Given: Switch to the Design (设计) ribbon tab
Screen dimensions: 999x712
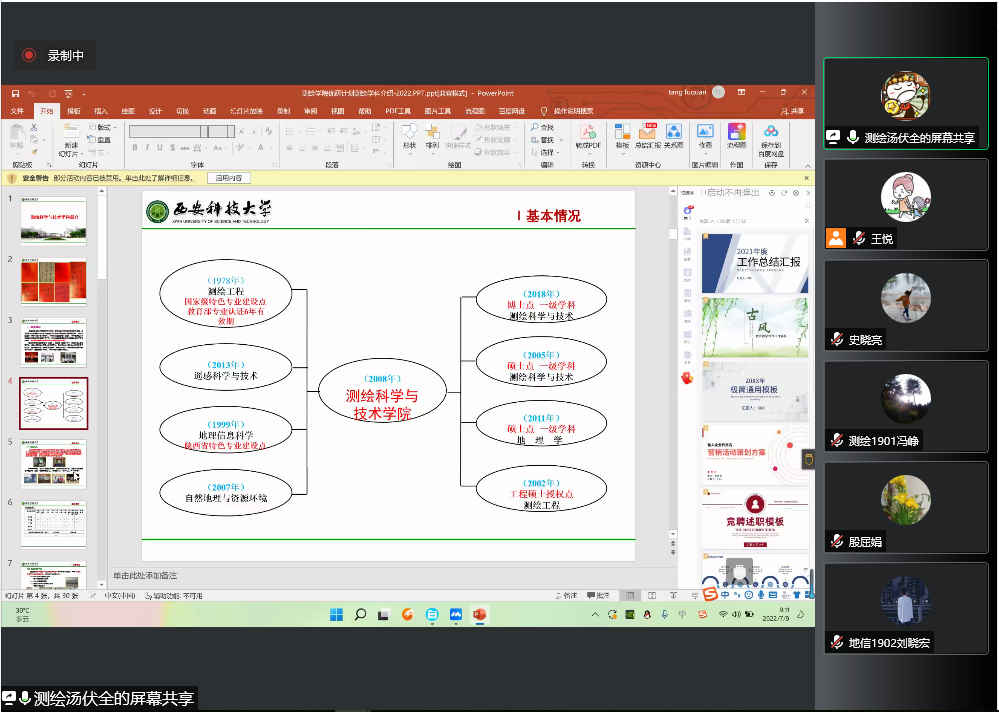Looking at the screenshot, I should tap(155, 111).
